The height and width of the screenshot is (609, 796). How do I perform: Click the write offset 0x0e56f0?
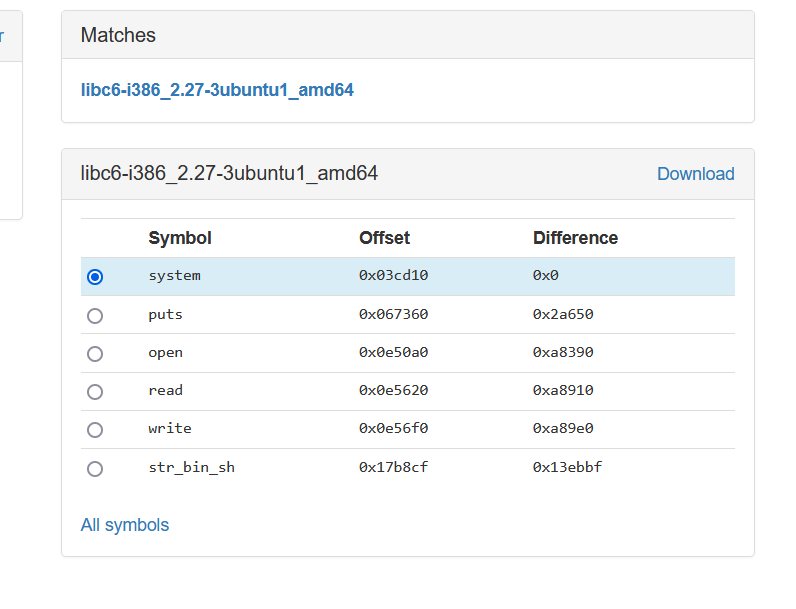[393, 428]
